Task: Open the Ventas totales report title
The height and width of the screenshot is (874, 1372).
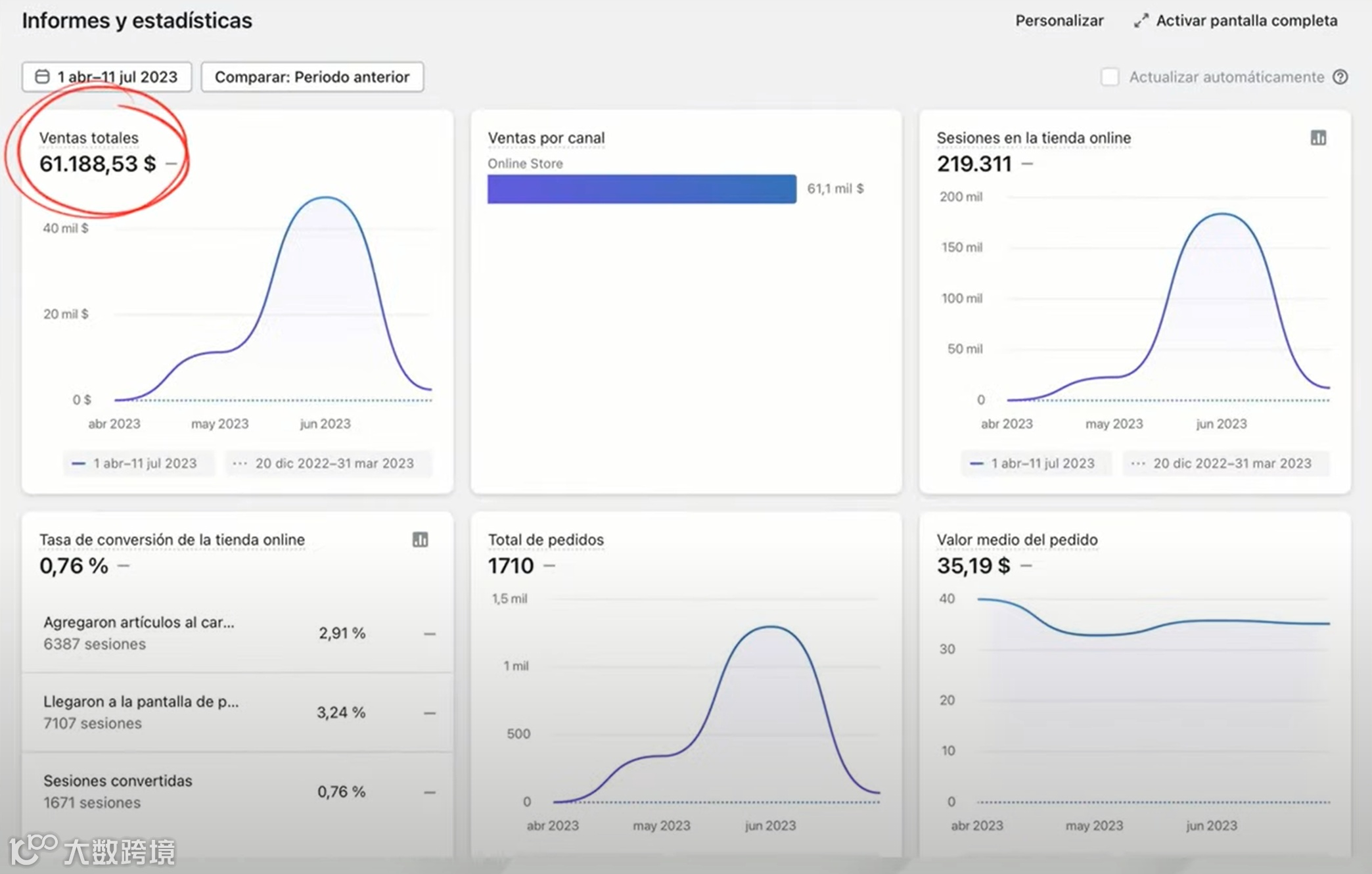Action: [89, 138]
